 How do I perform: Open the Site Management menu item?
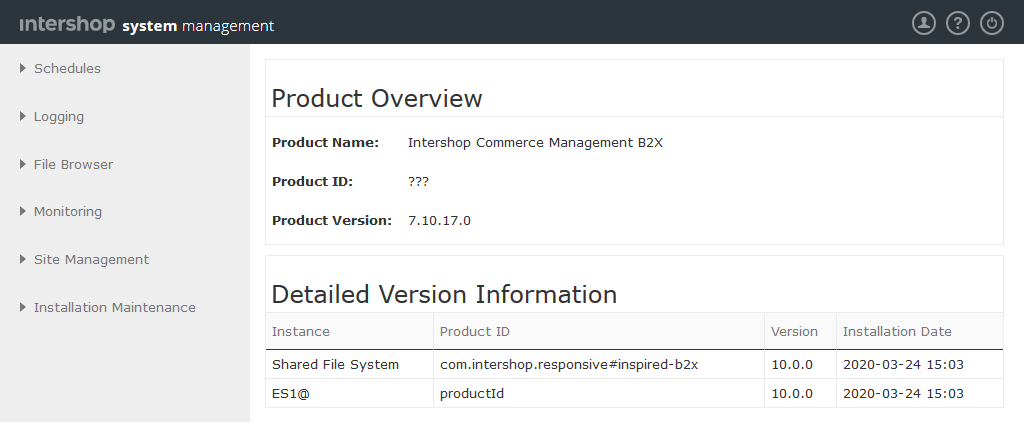coord(91,259)
